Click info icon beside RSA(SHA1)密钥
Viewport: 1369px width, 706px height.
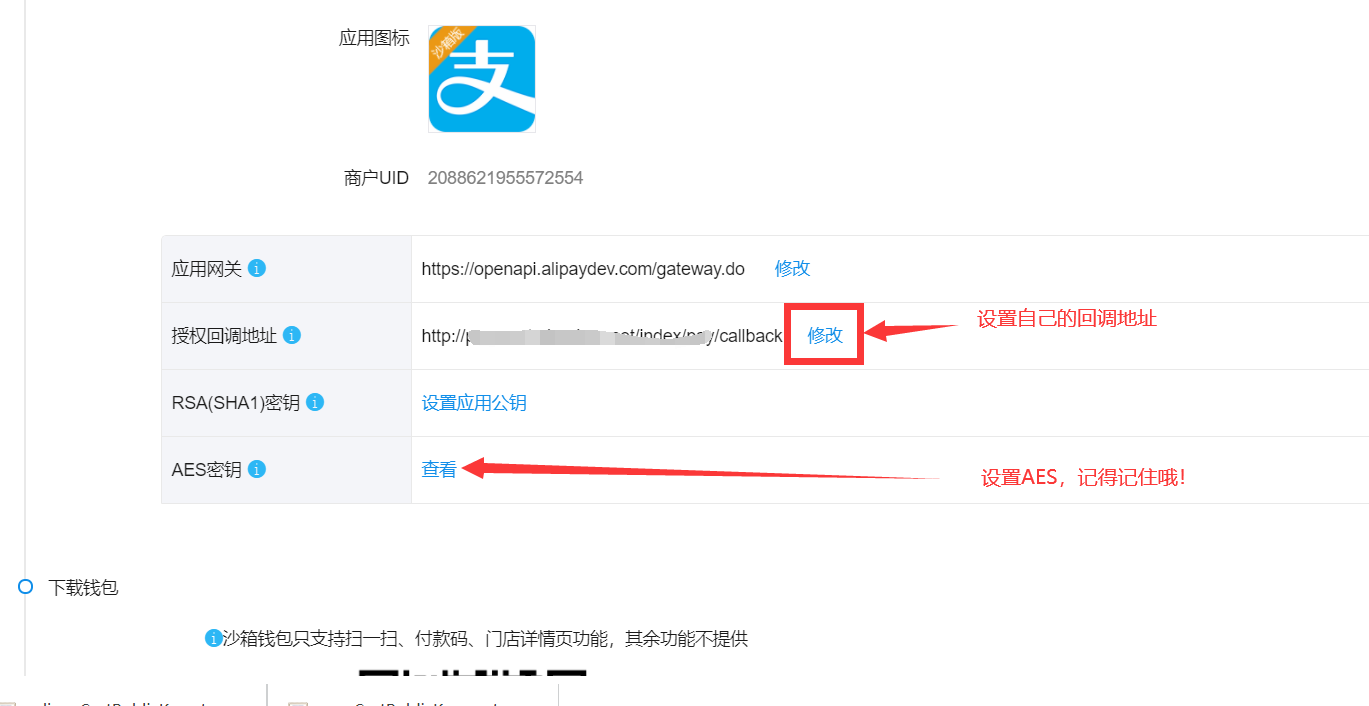pyautogui.click(x=315, y=402)
